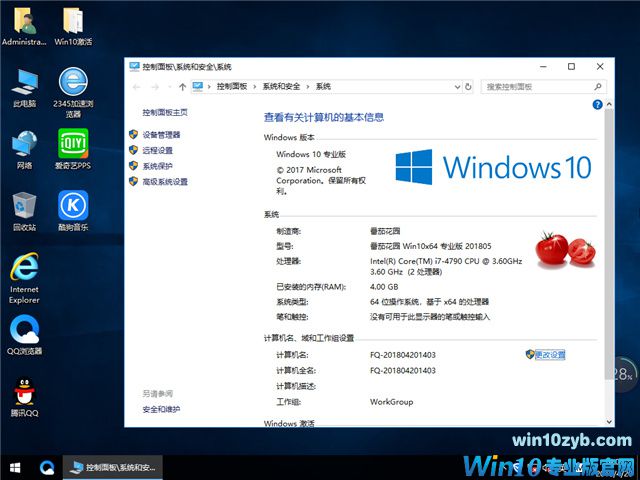
Task: Go up one level arrow
Action: pyautogui.click(x=182, y=87)
